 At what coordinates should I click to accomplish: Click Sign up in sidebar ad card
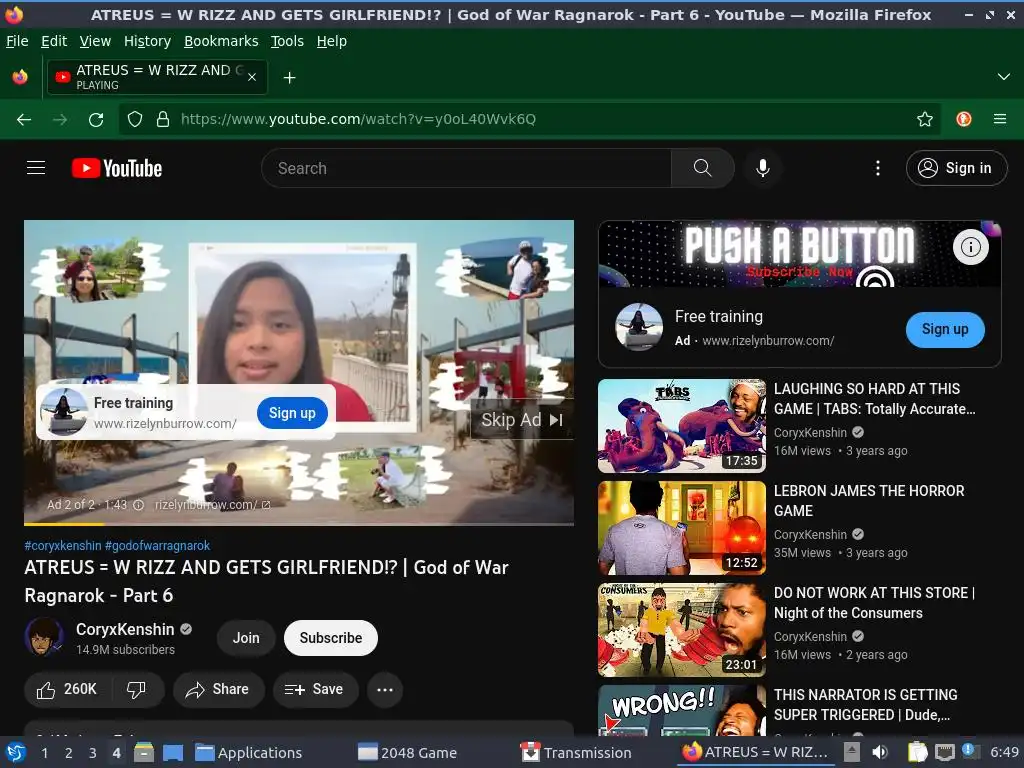pyautogui.click(x=945, y=330)
